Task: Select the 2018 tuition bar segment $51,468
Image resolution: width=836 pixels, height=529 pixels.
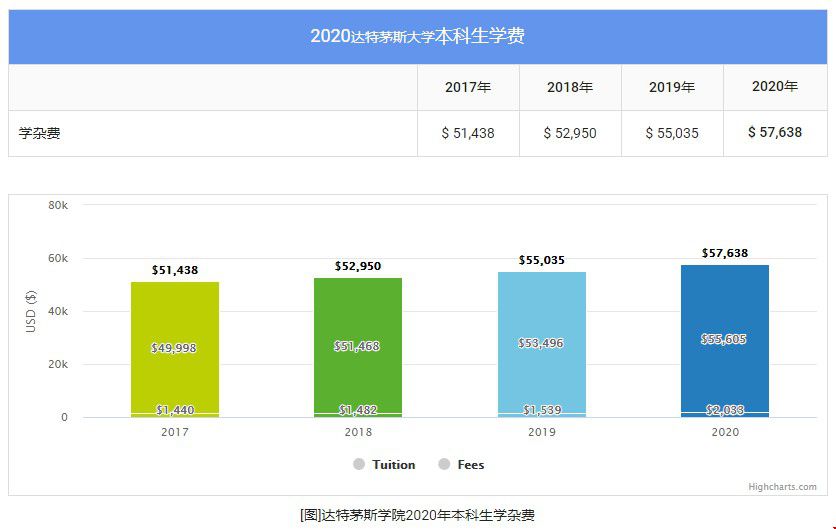Action: point(358,346)
